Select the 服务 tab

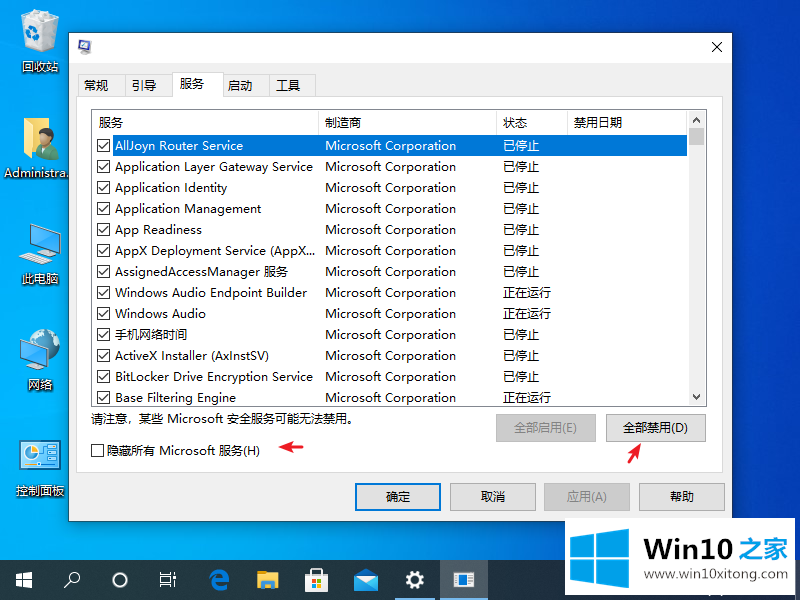click(x=197, y=84)
